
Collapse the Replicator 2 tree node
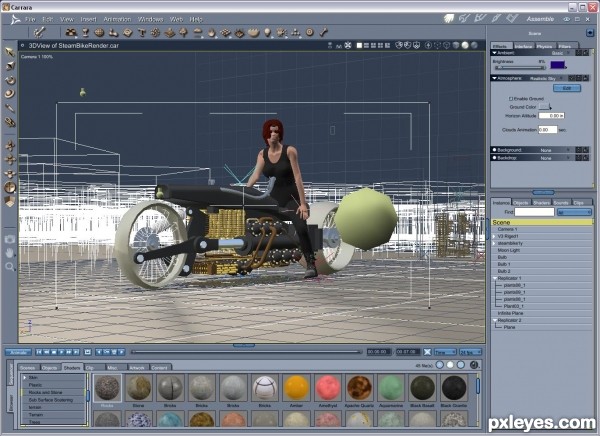point(495,320)
